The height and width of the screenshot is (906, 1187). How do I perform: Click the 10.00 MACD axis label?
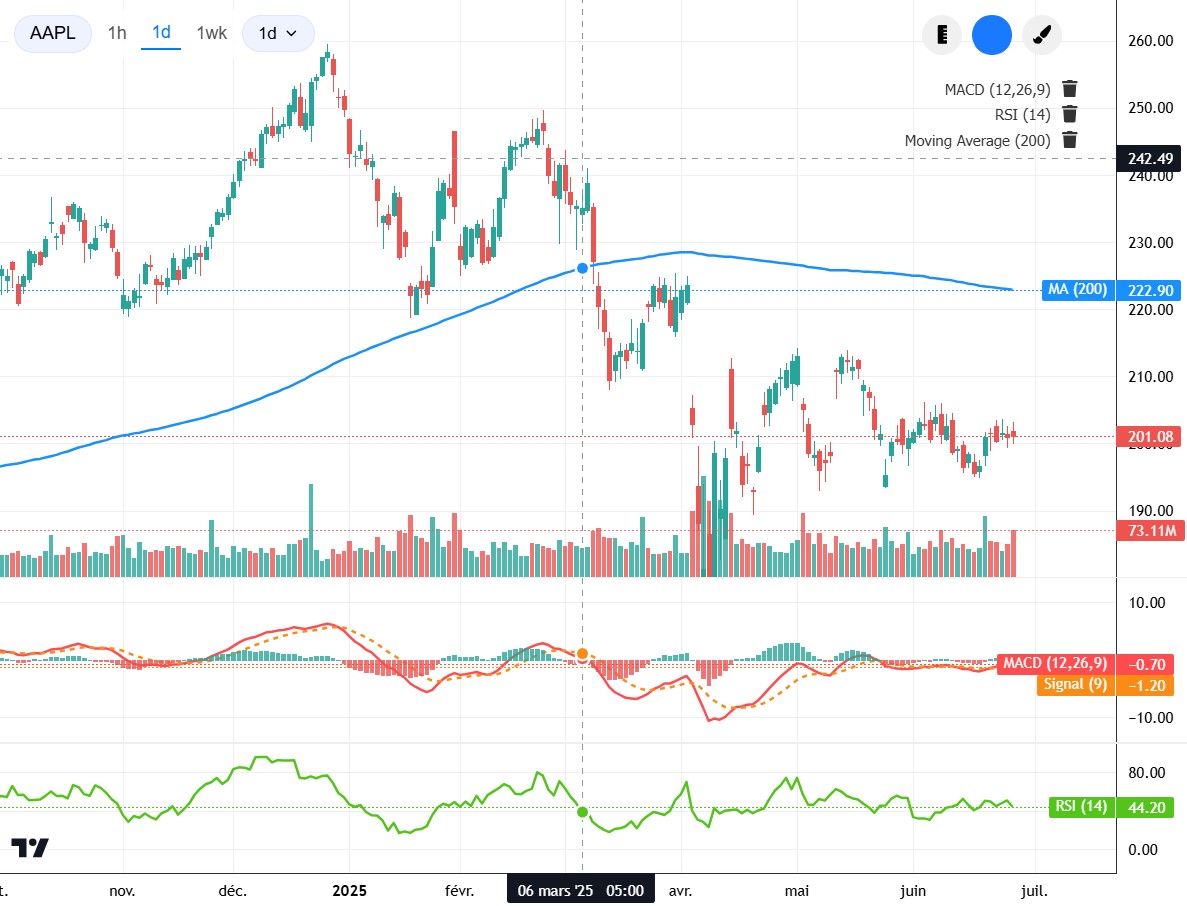click(1147, 602)
